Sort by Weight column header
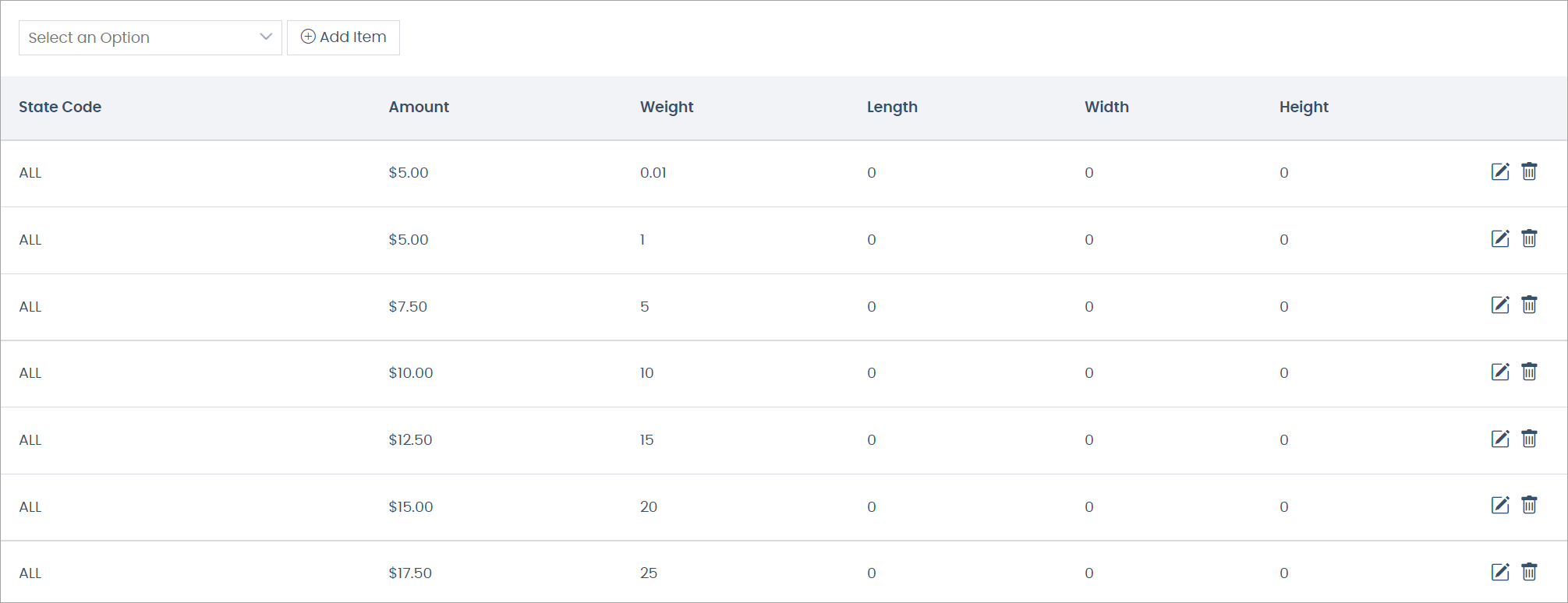The image size is (1568, 603). coord(667,107)
